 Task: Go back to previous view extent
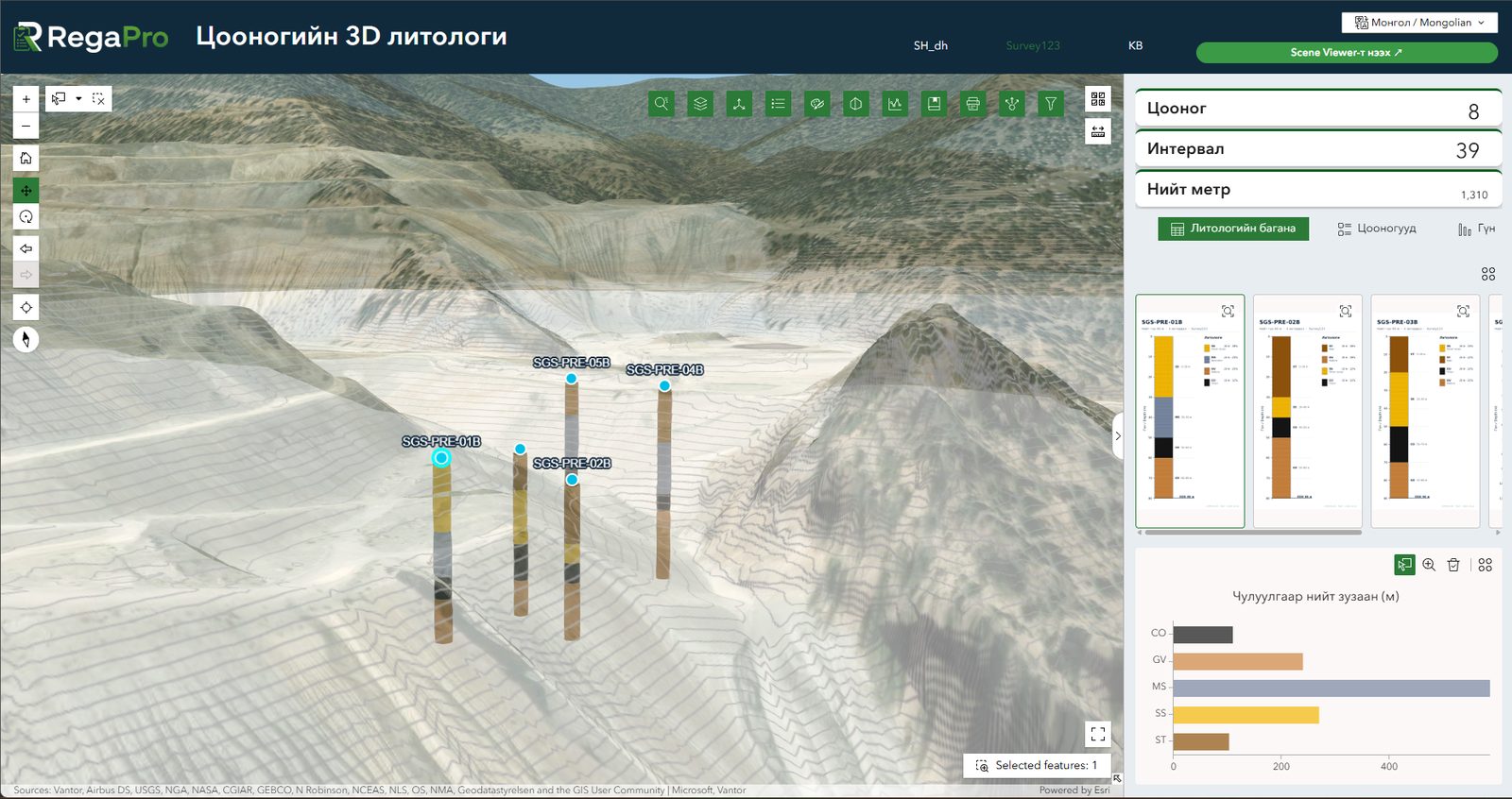click(x=26, y=248)
